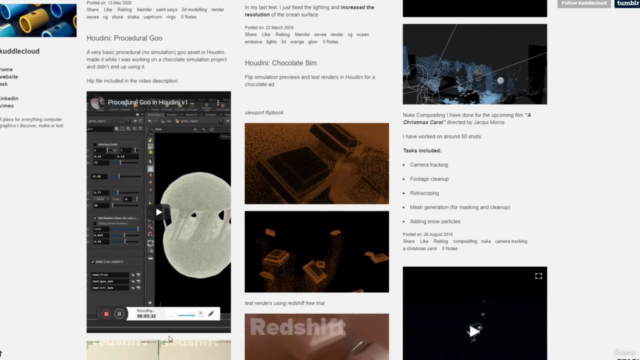Open the compositing tag

pyautogui.click(x=465, y=241)
